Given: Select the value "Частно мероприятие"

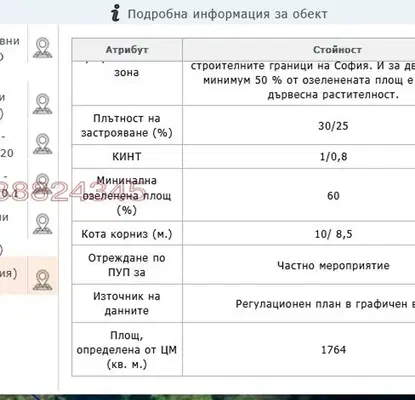Looking at the screenshot, I should 333,266.
